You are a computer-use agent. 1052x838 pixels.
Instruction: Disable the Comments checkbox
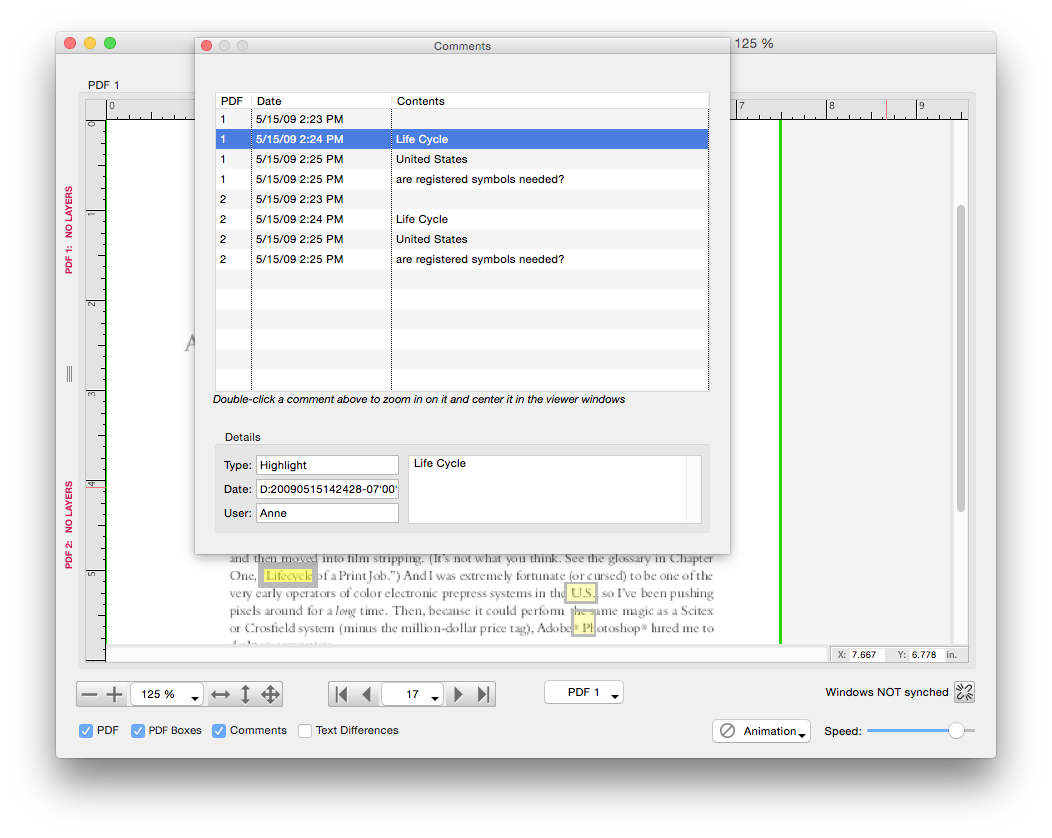219,731
